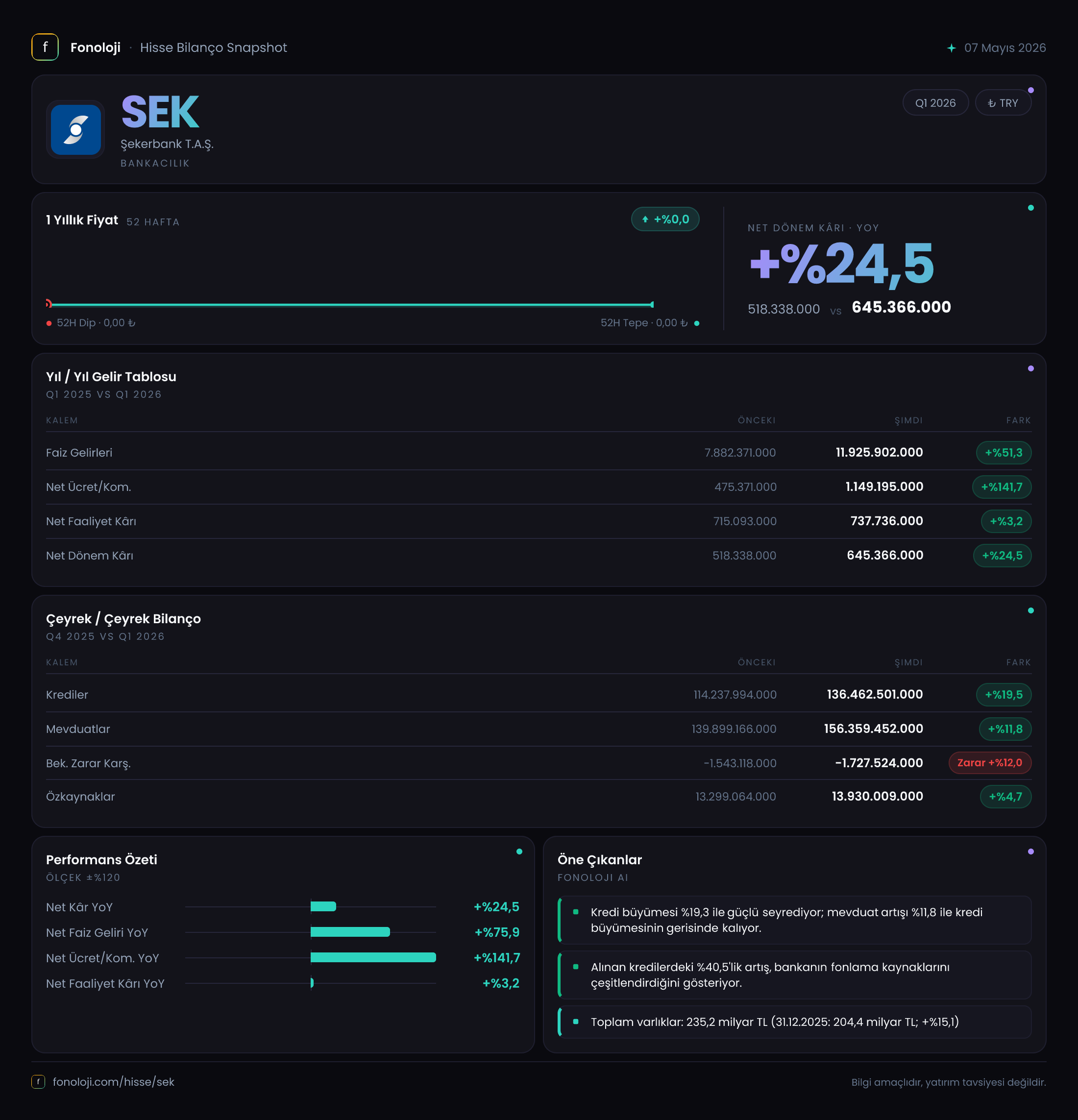Screen dimensions: 1078x1120
Task: Click the 7.882.371.000 previous Faiz Gelirleri value
Action: tap(740, 453)
